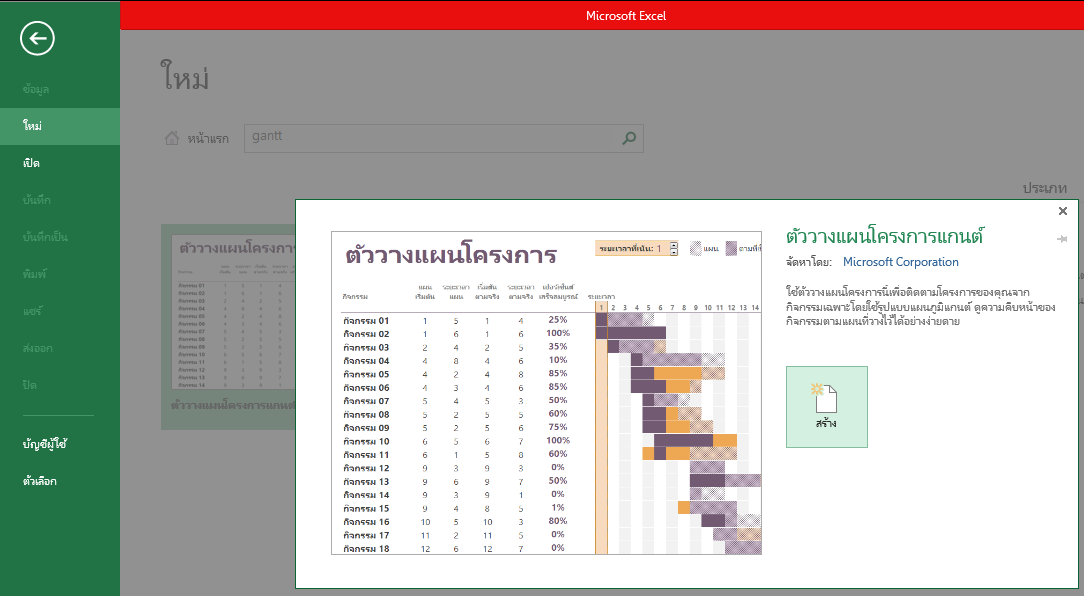Select the Gantt template thumbnail behind dialog
1084x596 pixels.
[x=228, y=326]
